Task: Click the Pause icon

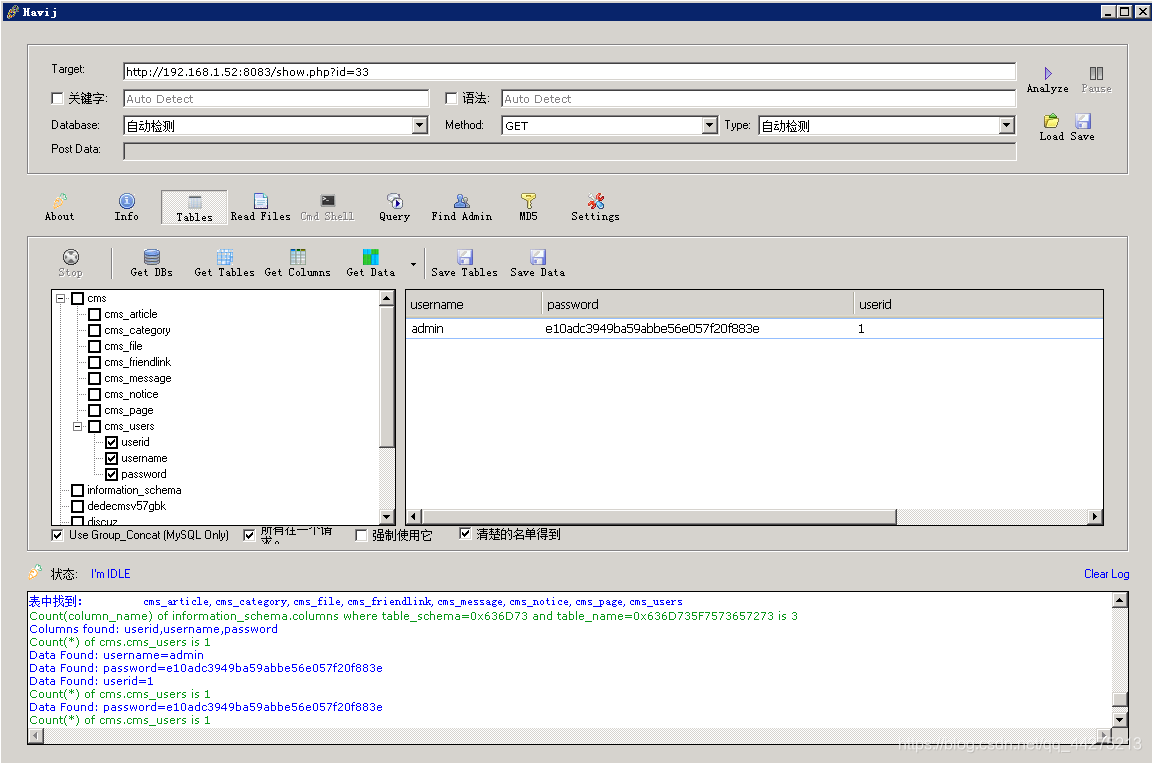Action: [x=1096, y=73]
